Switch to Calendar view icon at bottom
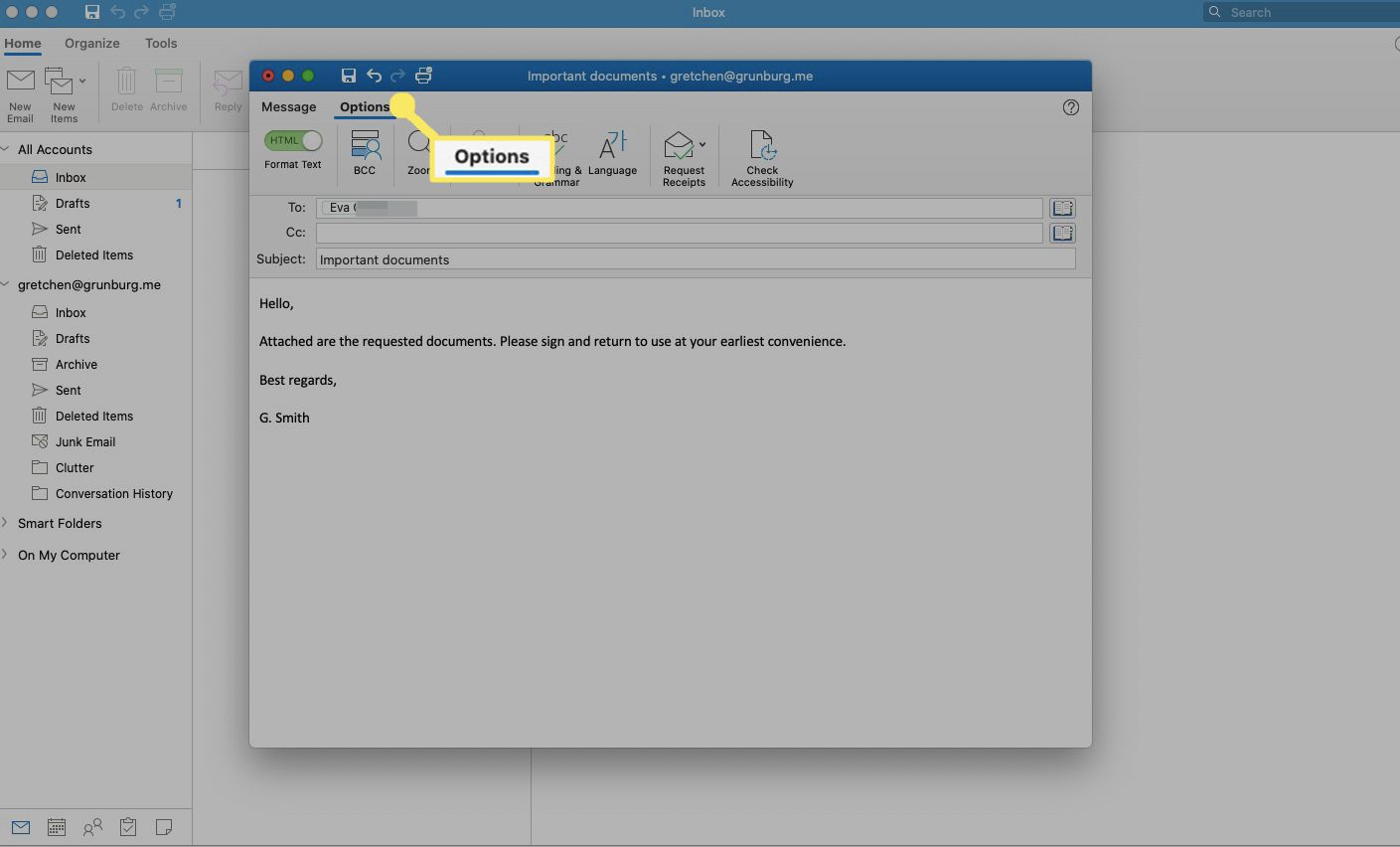 [57, 827]
